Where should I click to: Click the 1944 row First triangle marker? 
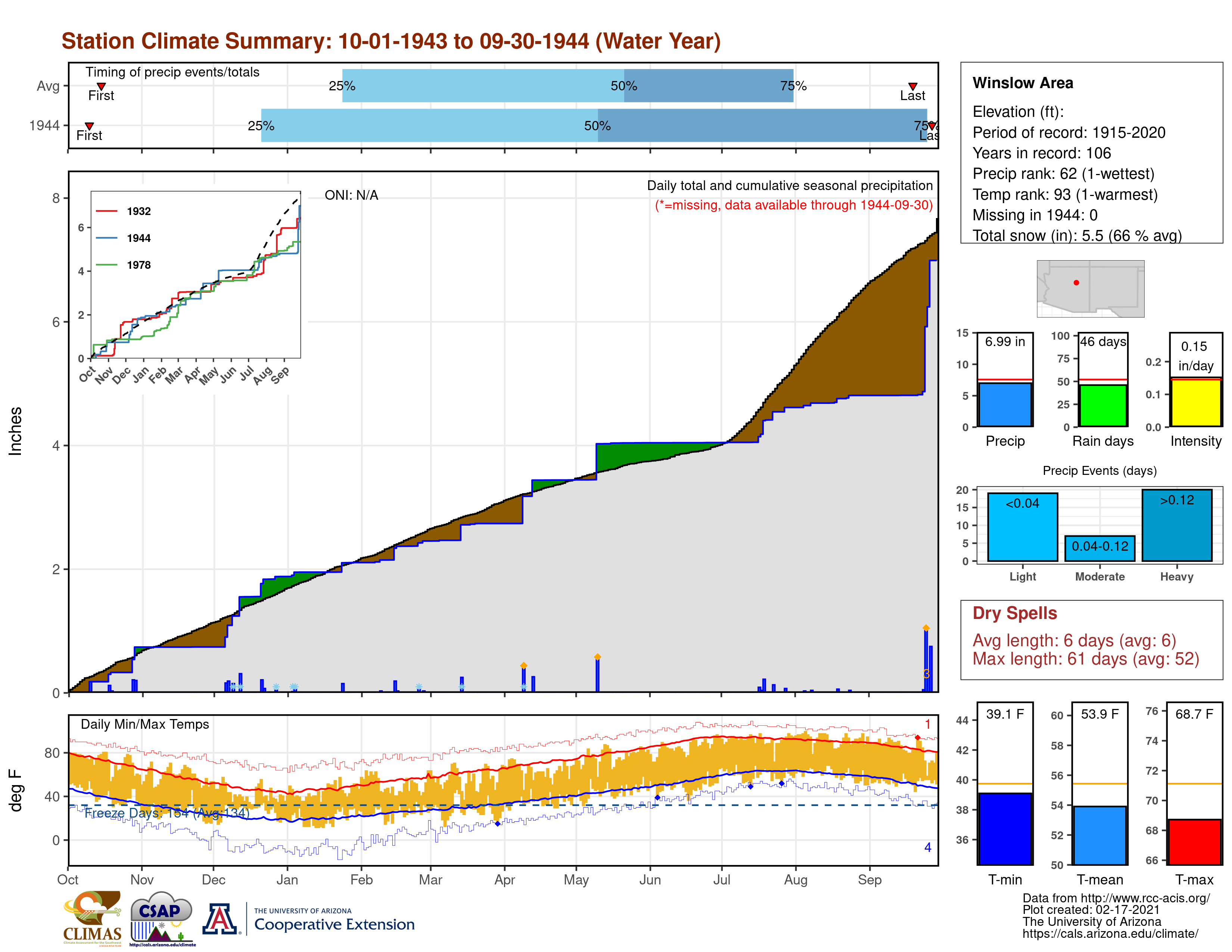89,126
